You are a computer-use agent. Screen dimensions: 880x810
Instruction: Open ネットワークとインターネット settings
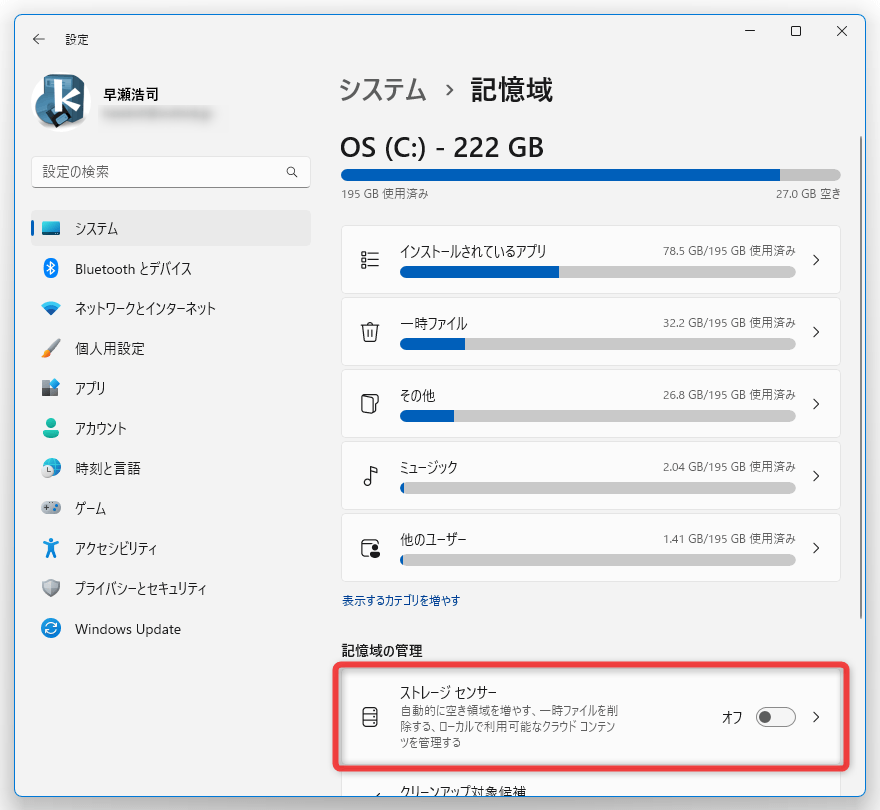click(171, 308)
